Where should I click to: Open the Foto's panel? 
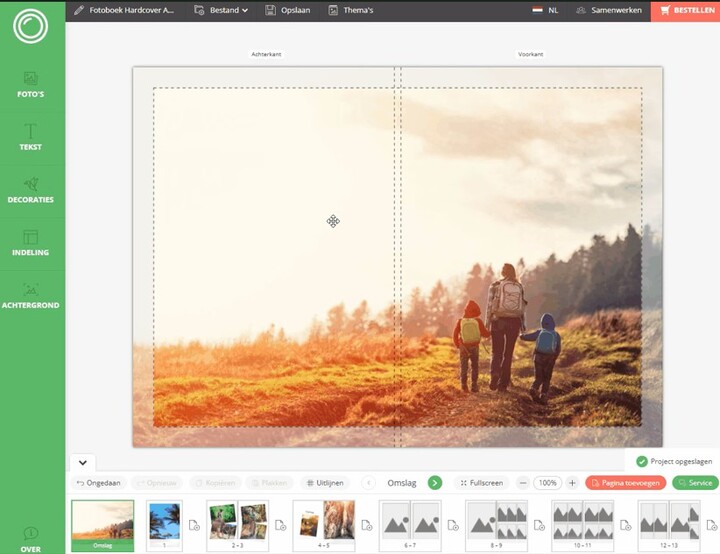(x=30, y=85)
